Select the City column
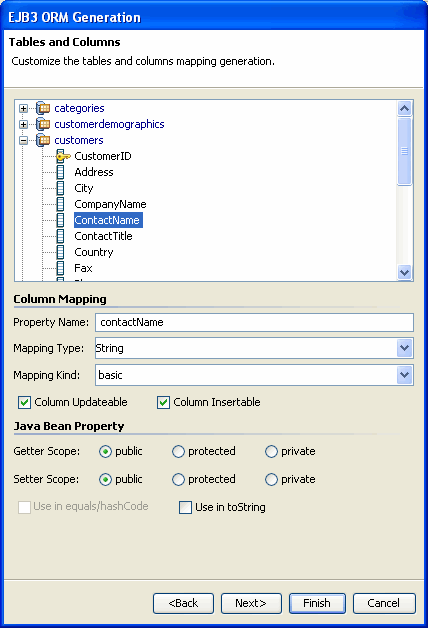The image size is (428, 628). point(84,188)
